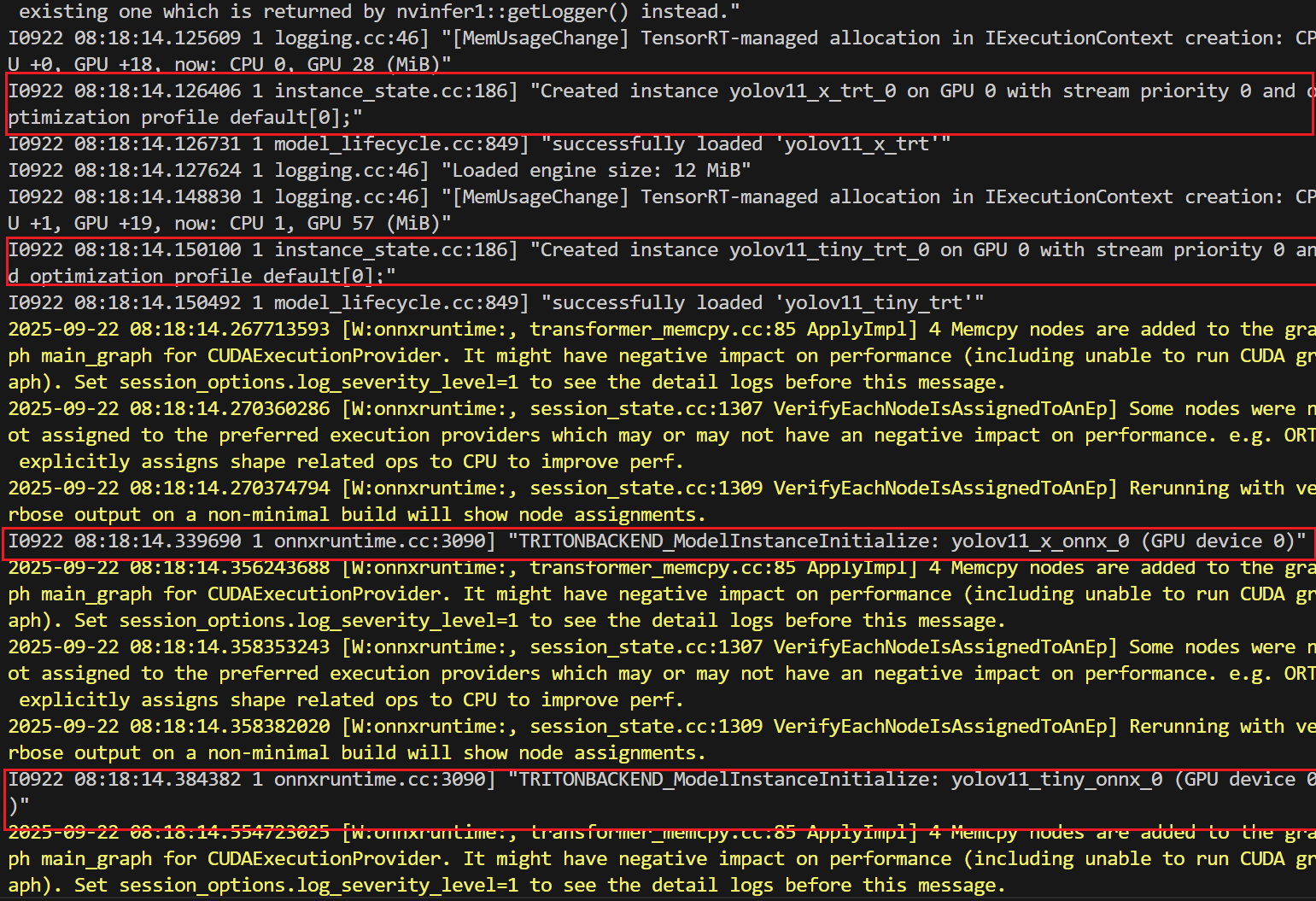Click 'yolov11_x_onnx_0' in the ModelInstanceInitialize line

coord(1039,541)
